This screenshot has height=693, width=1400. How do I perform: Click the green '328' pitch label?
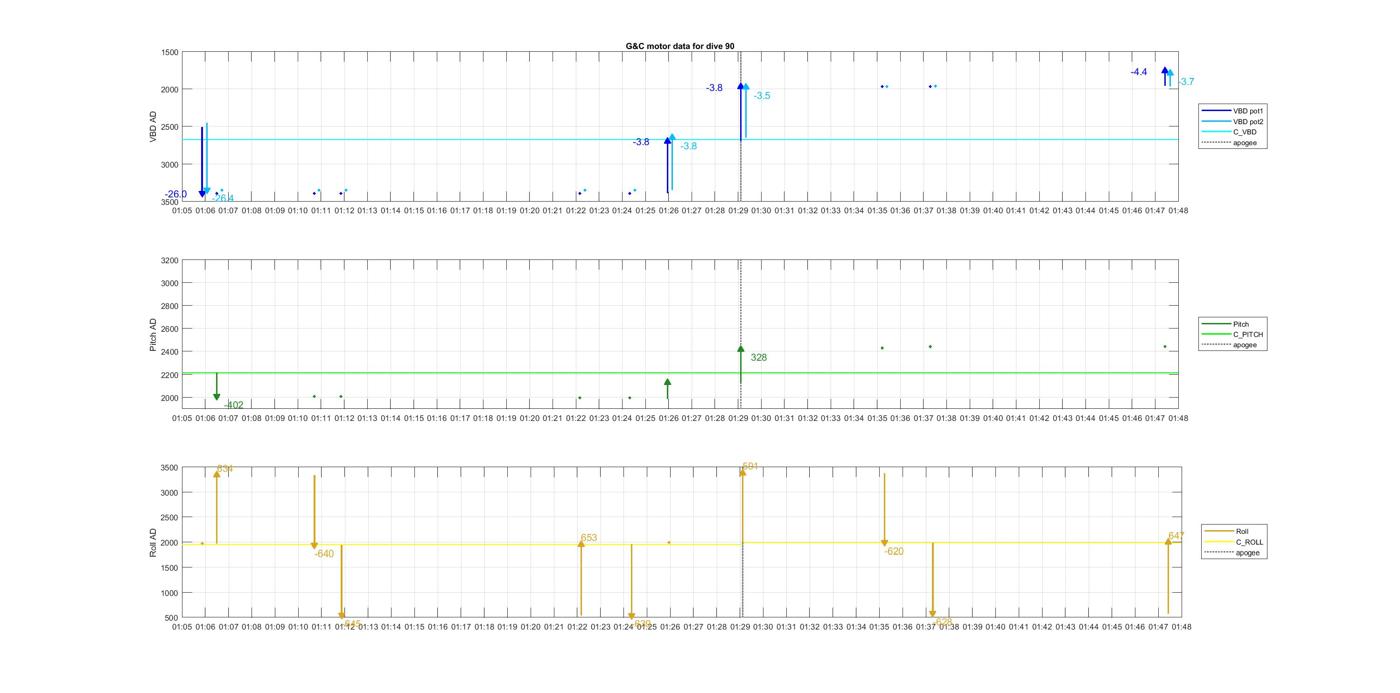759,357
